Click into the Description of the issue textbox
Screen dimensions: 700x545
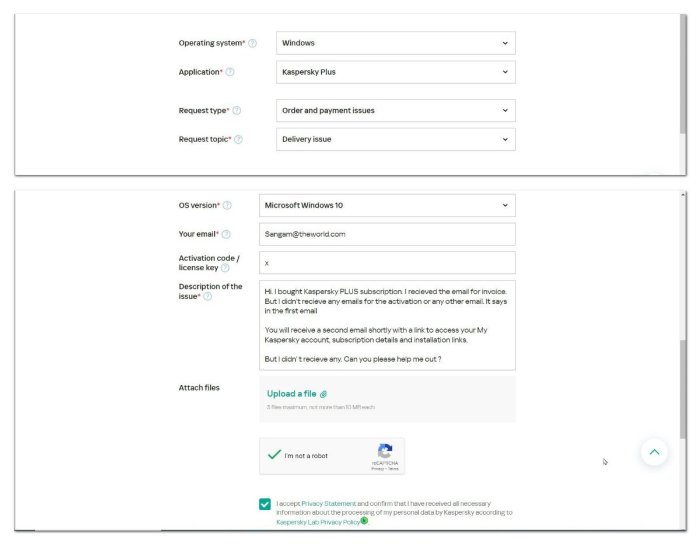tap(387, 325)
